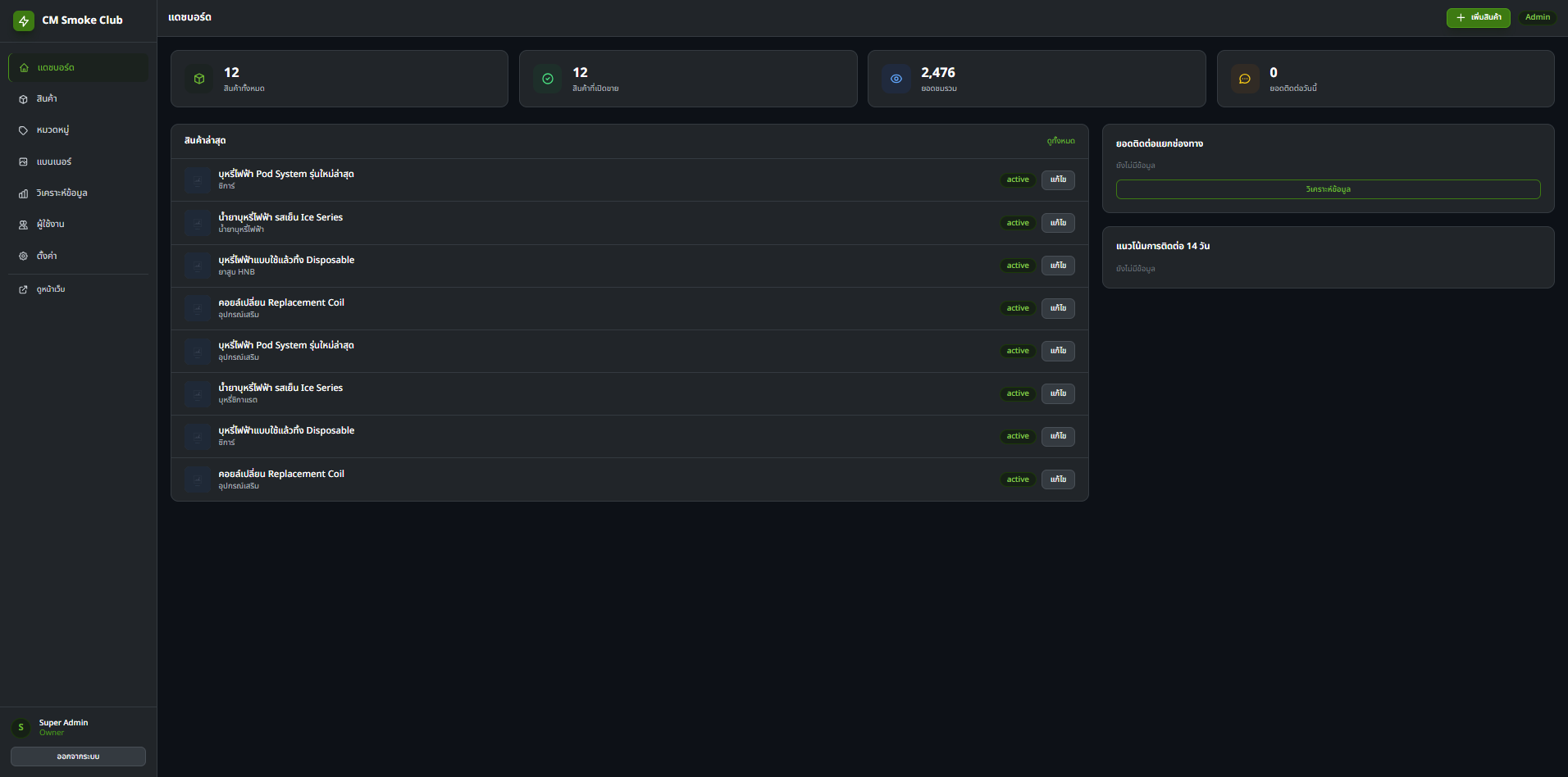Click แก้ไข for Replacement Coil last row

click(1058, 479)
